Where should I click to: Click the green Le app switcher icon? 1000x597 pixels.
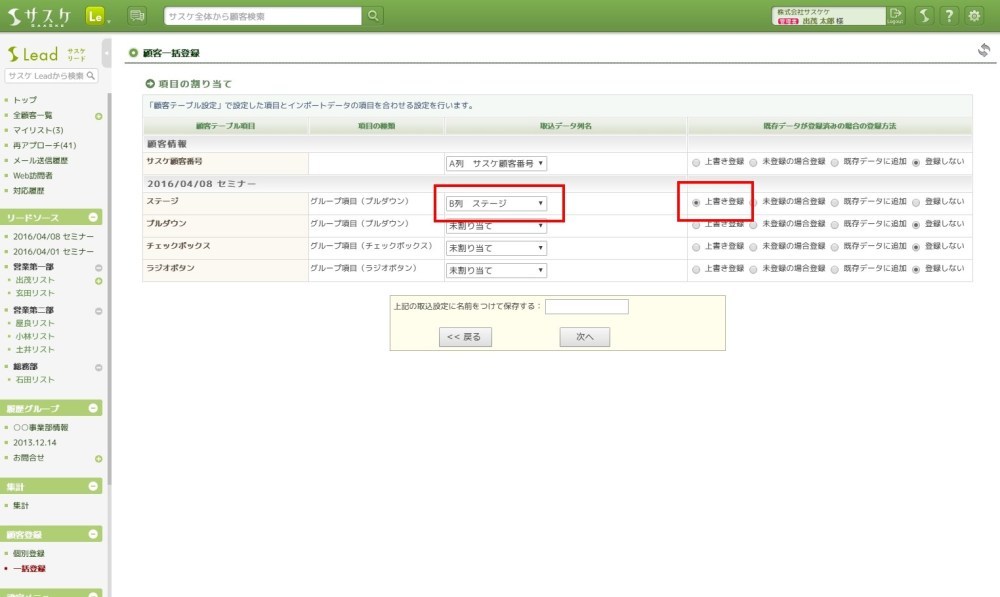pos(96,15)
